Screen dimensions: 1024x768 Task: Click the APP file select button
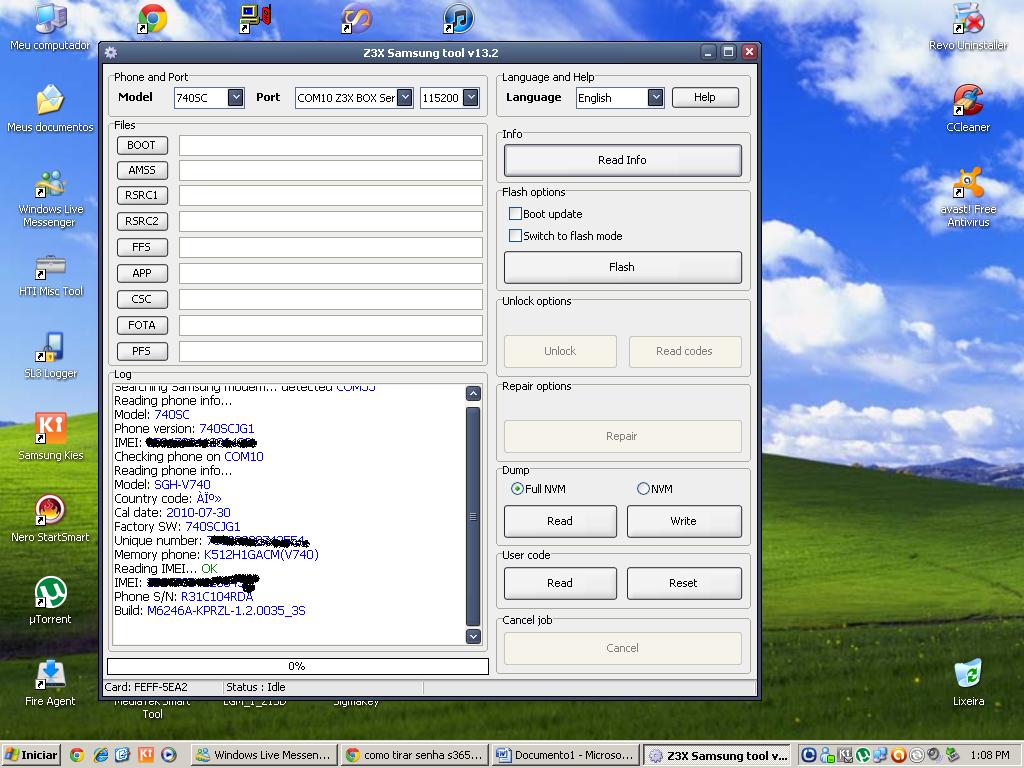(x=142, y=273)
